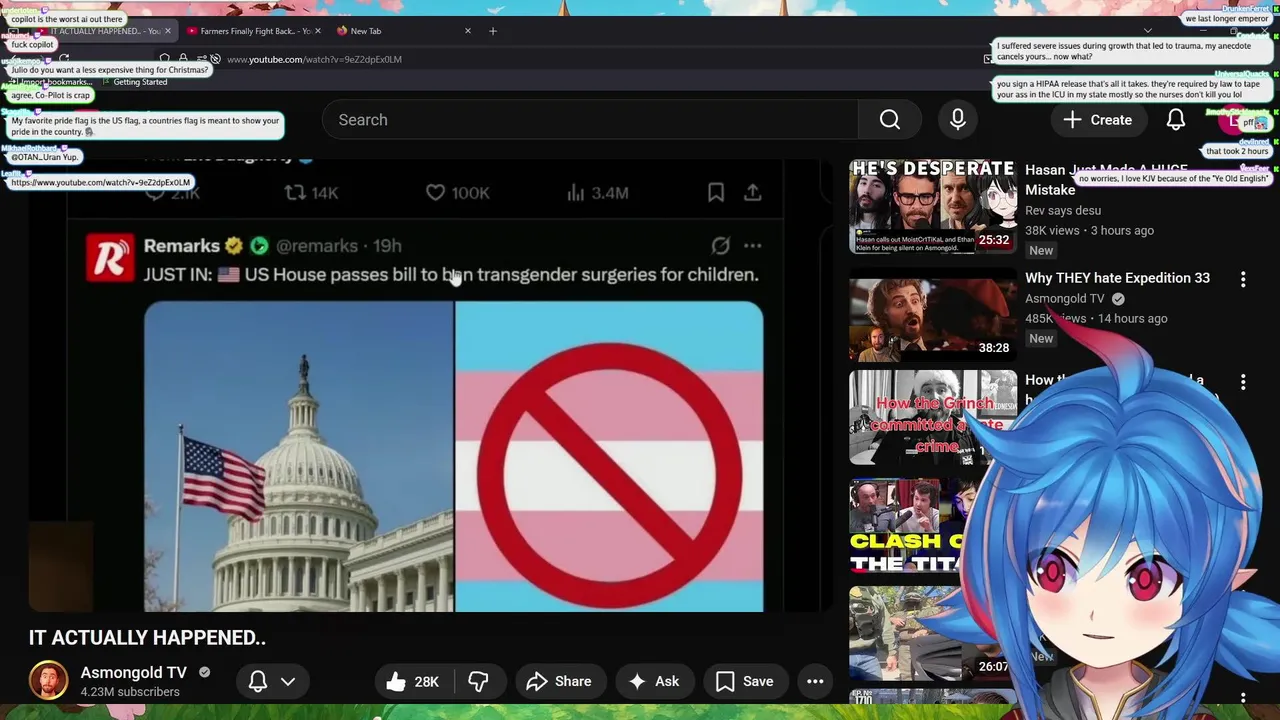
Task: Click chat message 'that took 2 hours'
Action: pyautogui.click(x=1237, y=151)
